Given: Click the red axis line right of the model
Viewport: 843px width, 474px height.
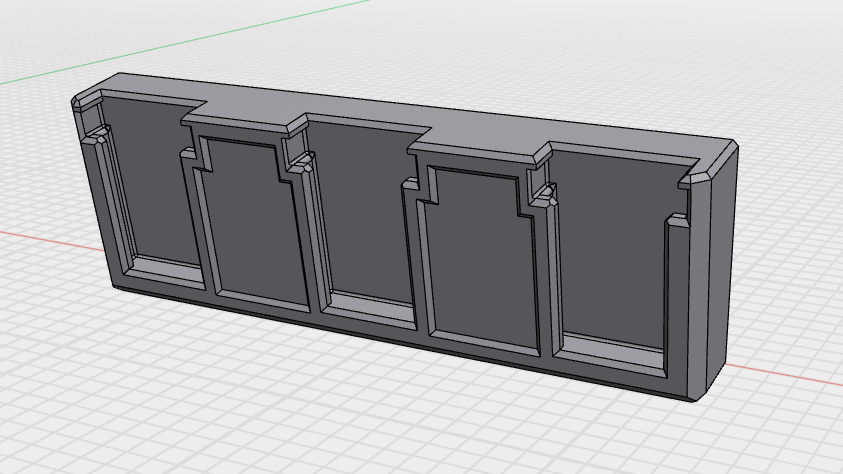Looking at the screenshot, I should pos(790,374).
